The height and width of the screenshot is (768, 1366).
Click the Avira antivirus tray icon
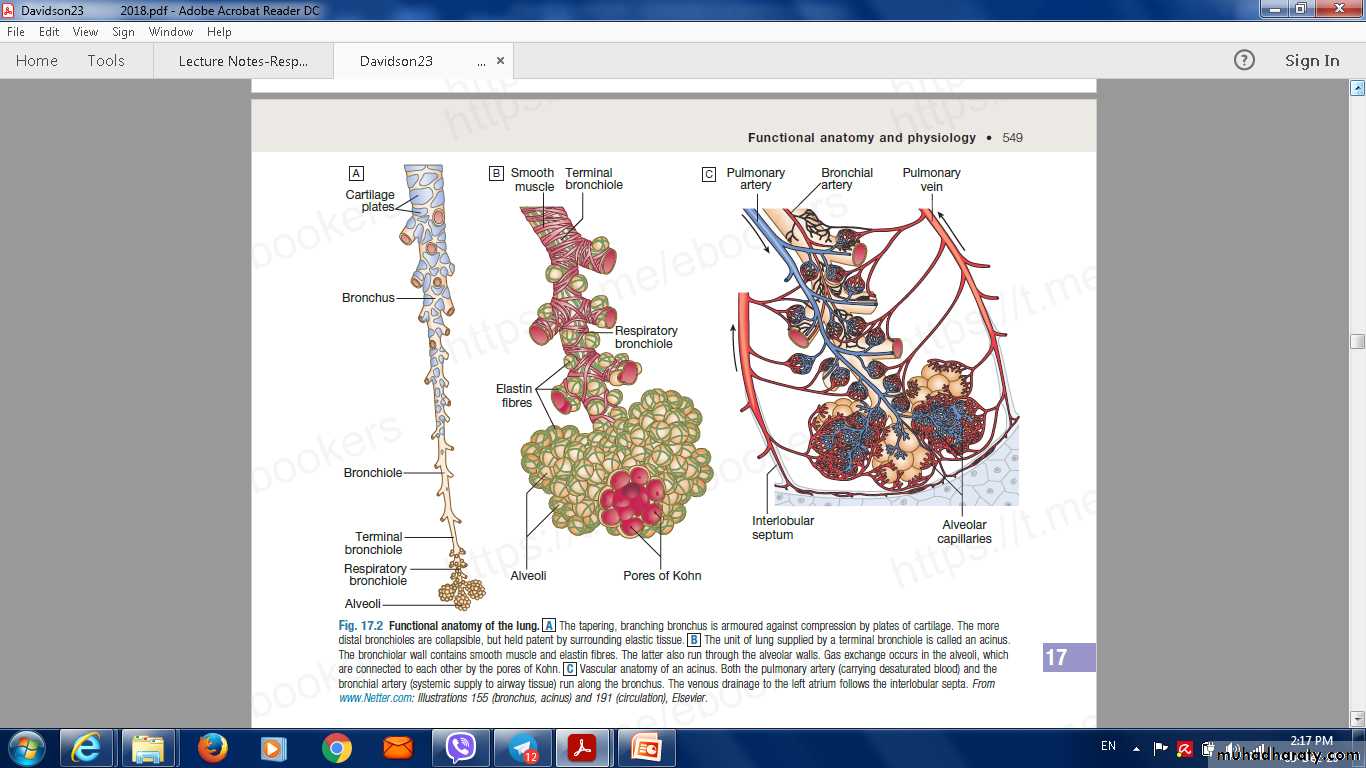[x=1184, y=748]
